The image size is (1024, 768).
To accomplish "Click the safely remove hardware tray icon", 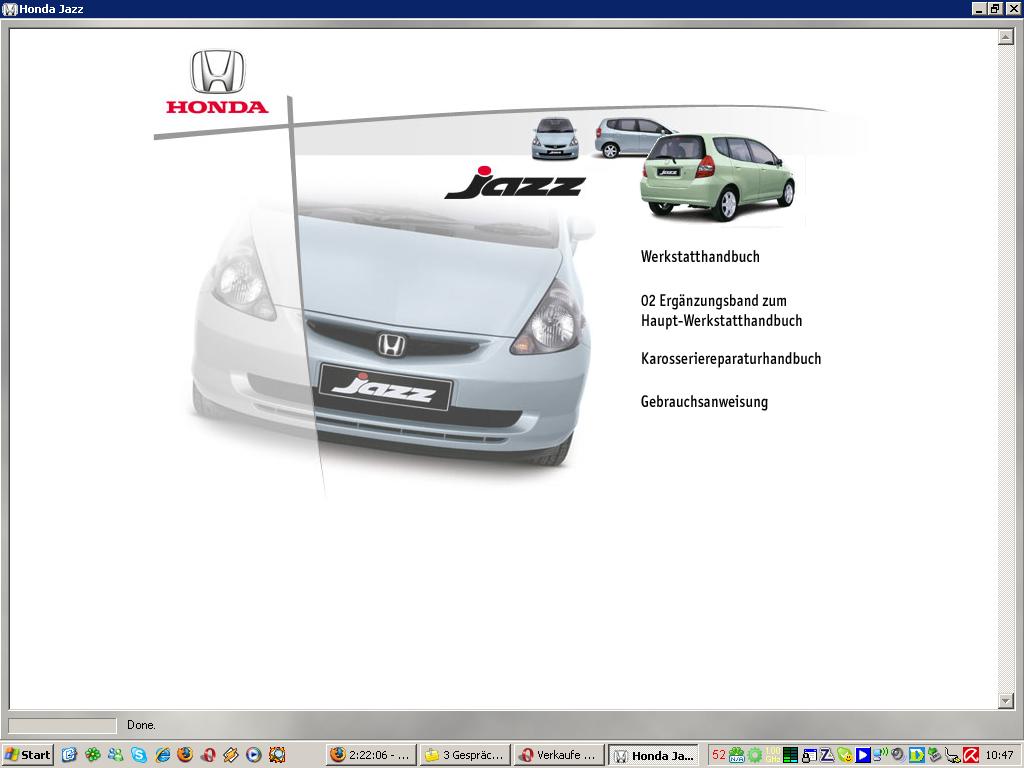I will (934, 755).
